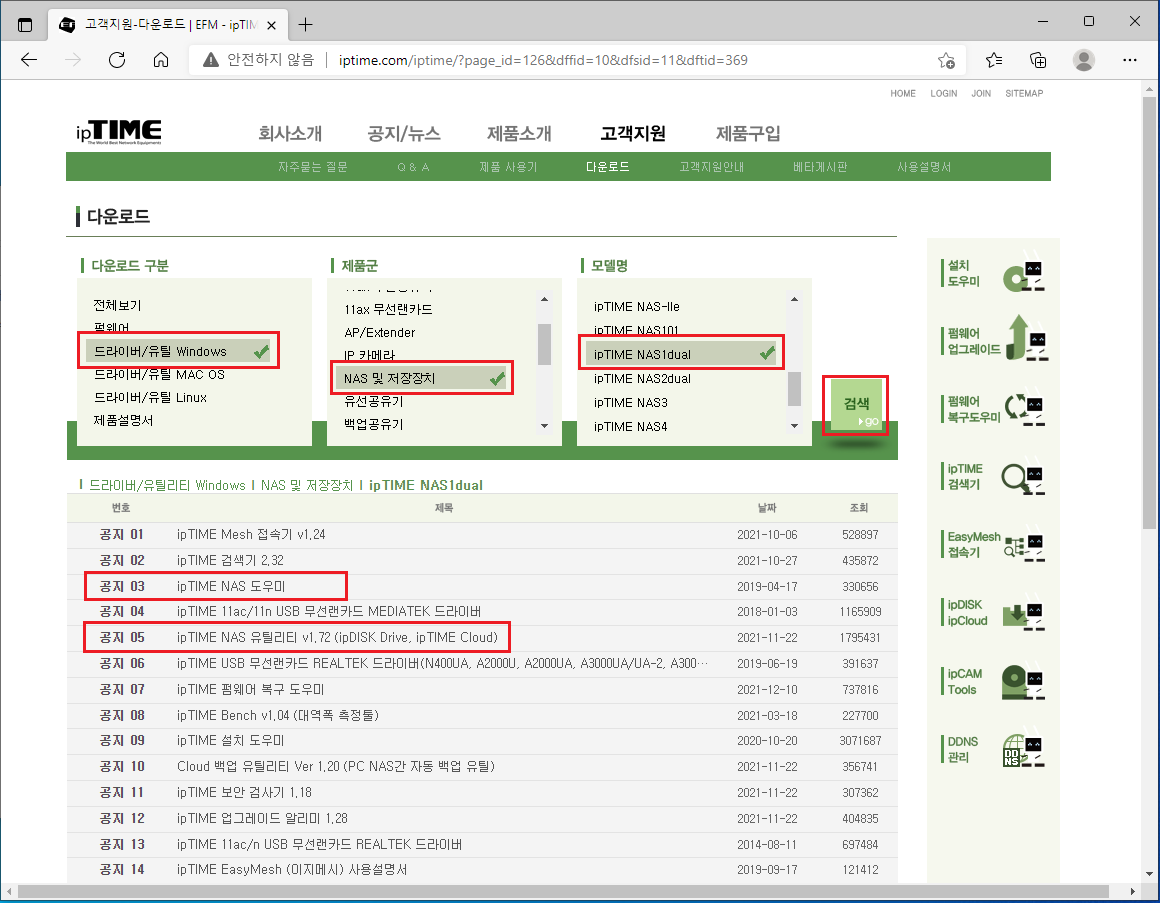Open 제품구입 main menu
1160x903 pixels.
pyautogui.click(x=748, y=133)
